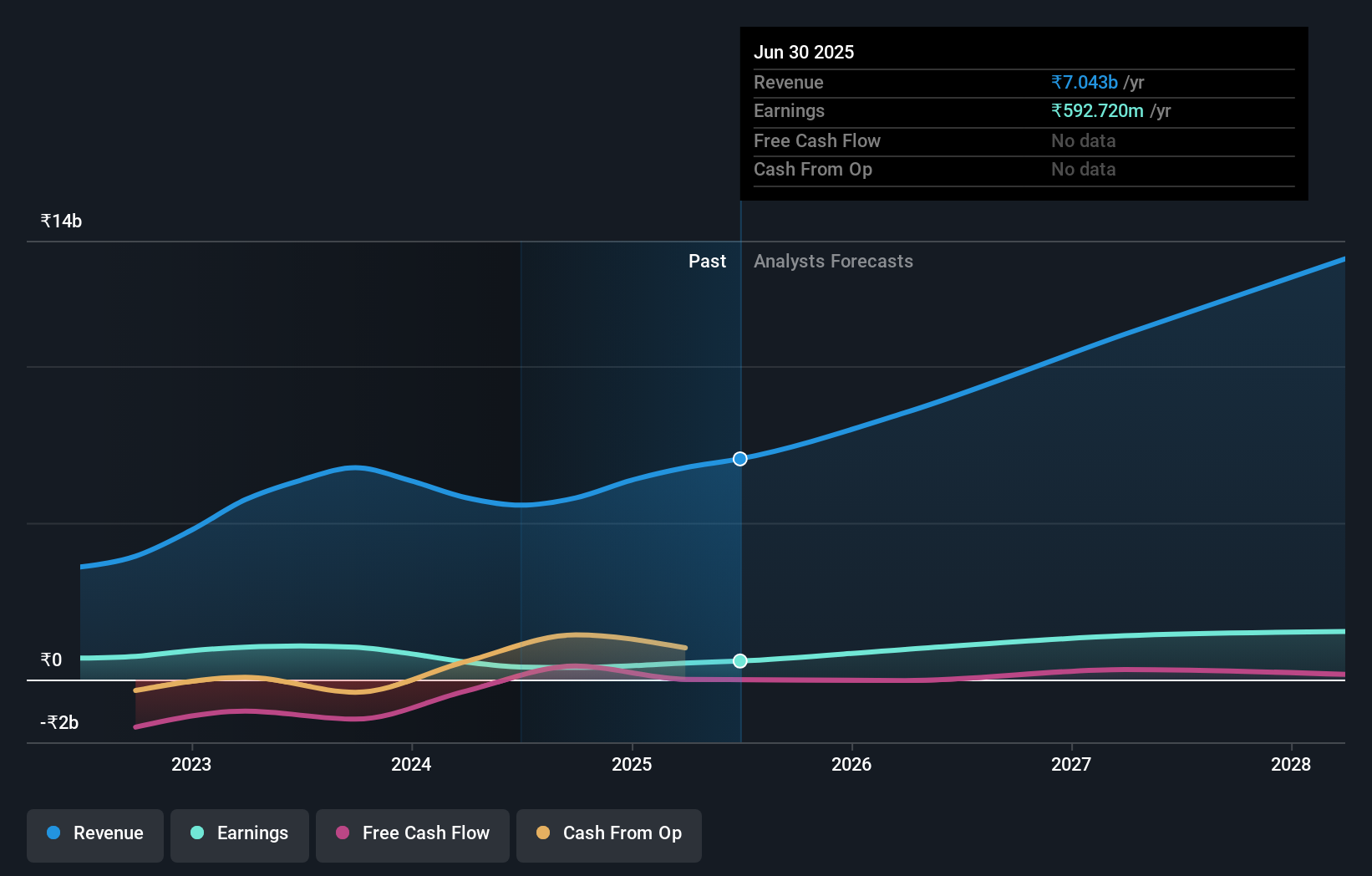Click the teal Earnings legend dot
The height and width of the screenshot is (876, 1372).
click(196, 833)
